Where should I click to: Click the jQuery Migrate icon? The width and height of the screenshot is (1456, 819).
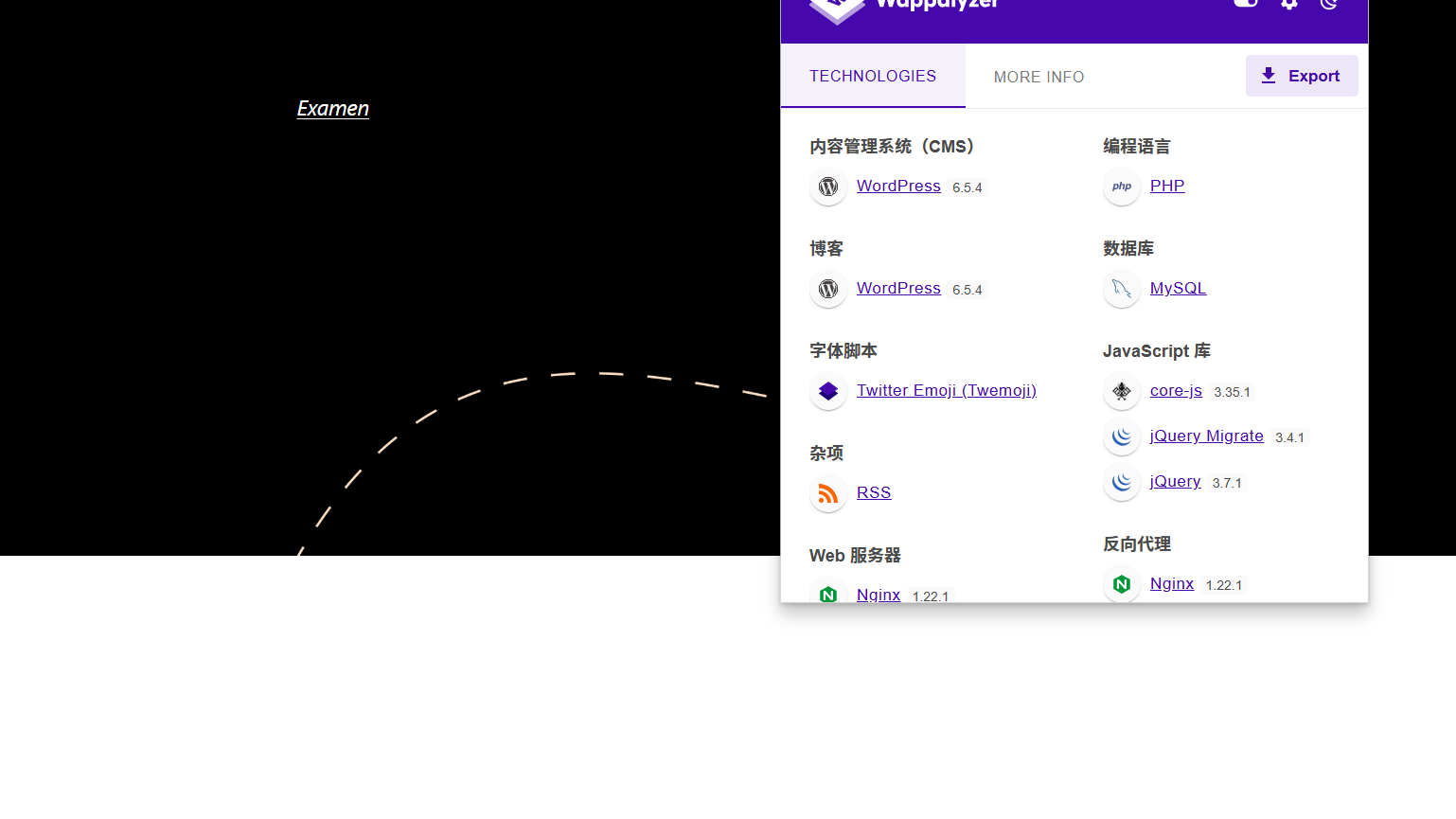coord(1122,436)
